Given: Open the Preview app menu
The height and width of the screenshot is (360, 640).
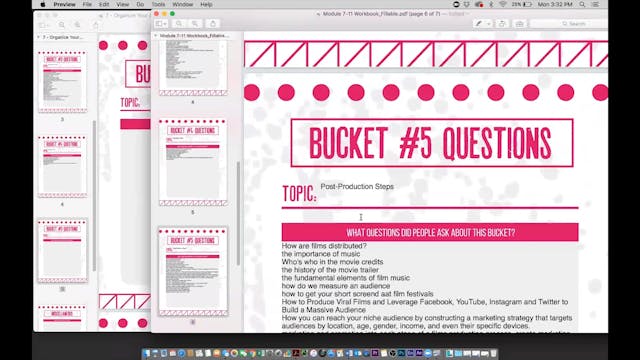Looking at the screenshot, I should pos(64,4).
